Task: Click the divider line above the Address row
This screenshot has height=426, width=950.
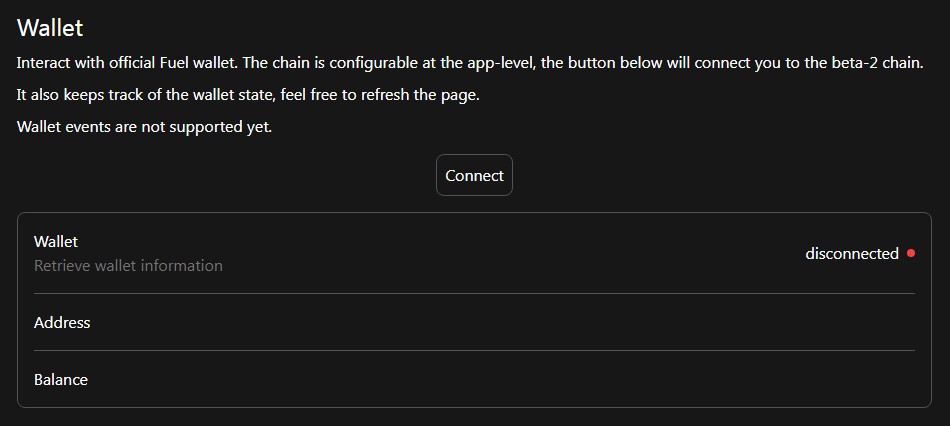Action: click(474, 294)
